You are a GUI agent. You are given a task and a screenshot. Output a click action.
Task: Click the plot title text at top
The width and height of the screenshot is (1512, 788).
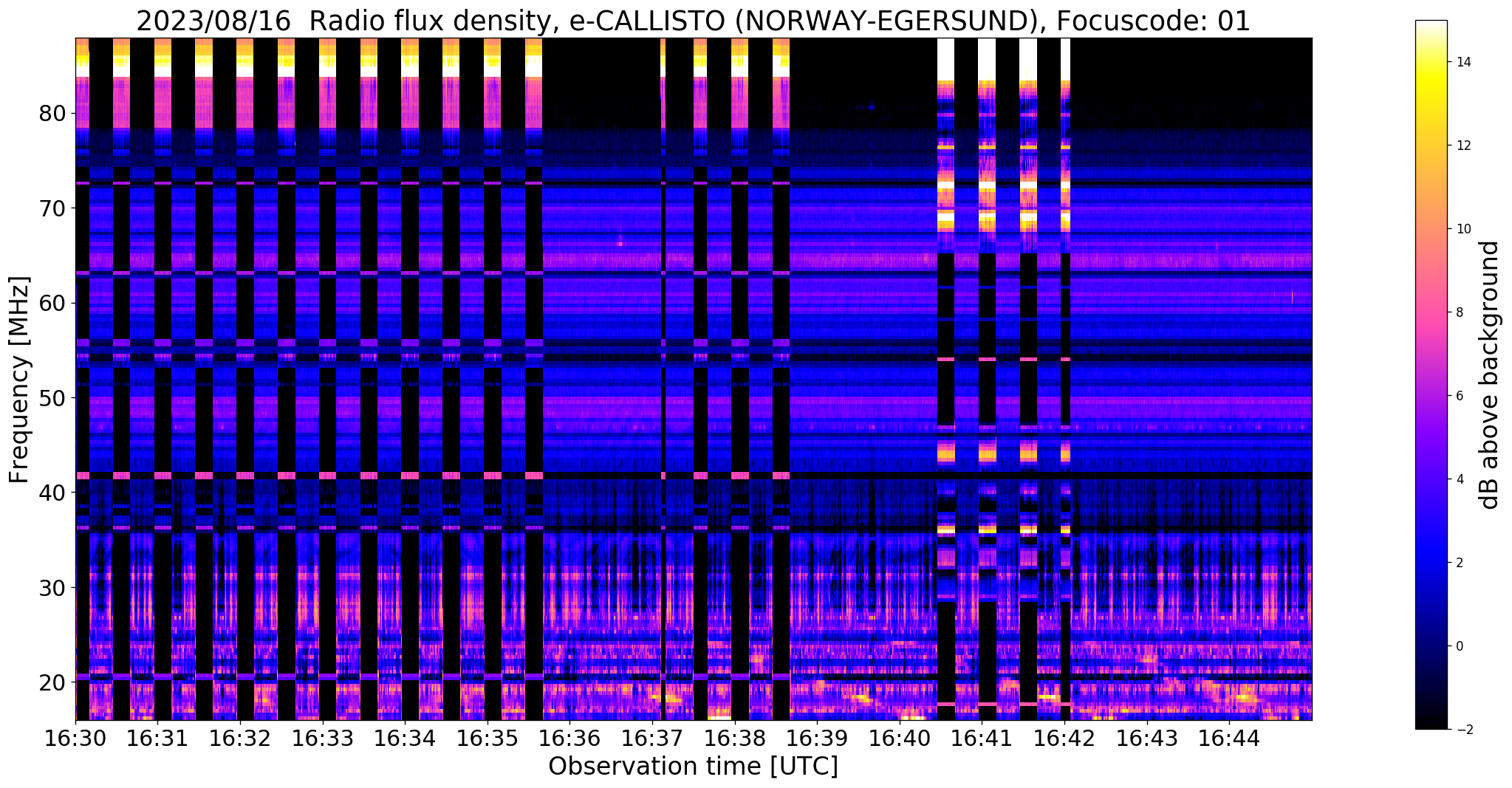click(x=693, y=21)
